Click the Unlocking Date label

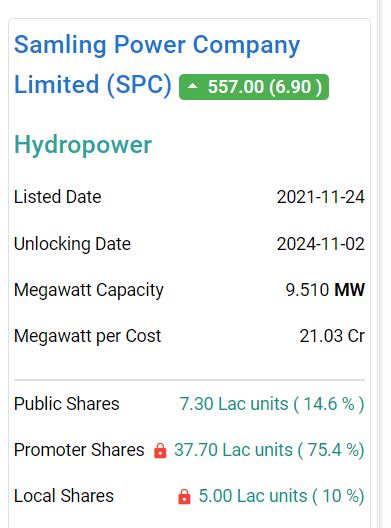[x=72, y=244]
